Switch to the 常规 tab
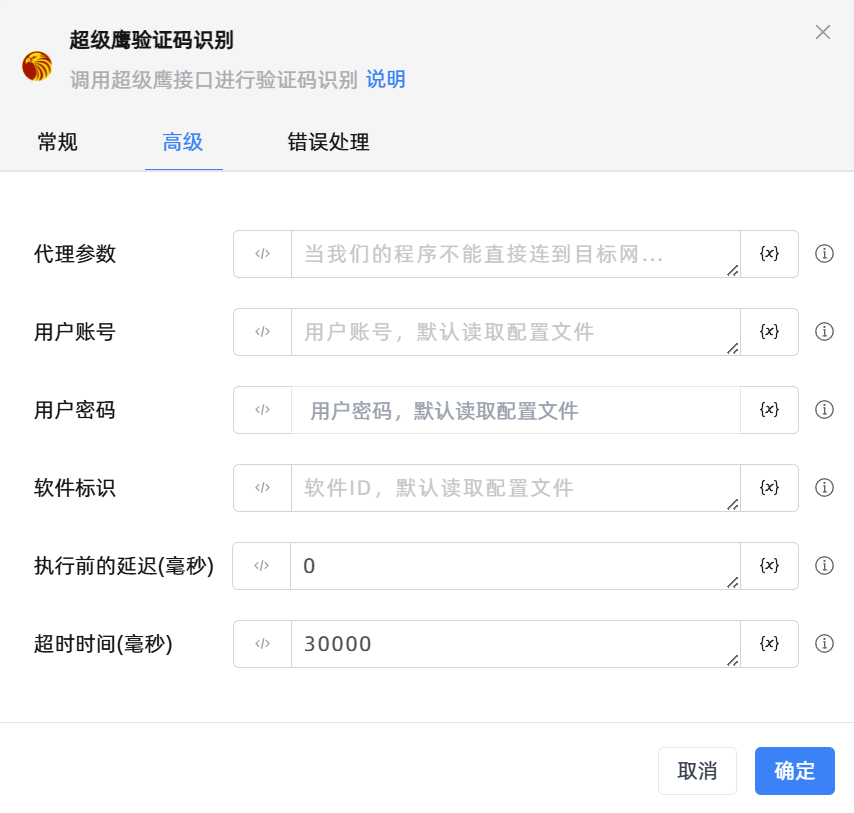This screenshot has width=854, height=813. 58,142
